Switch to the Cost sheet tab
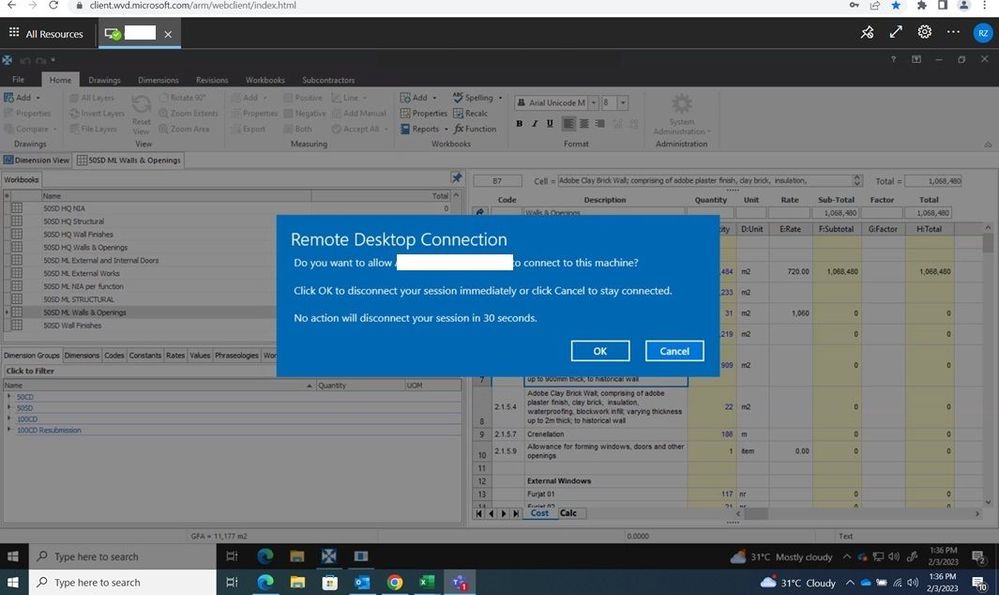The height and width of the screenshot is (595, 999). pyautogui.click(x=539, y=513)
